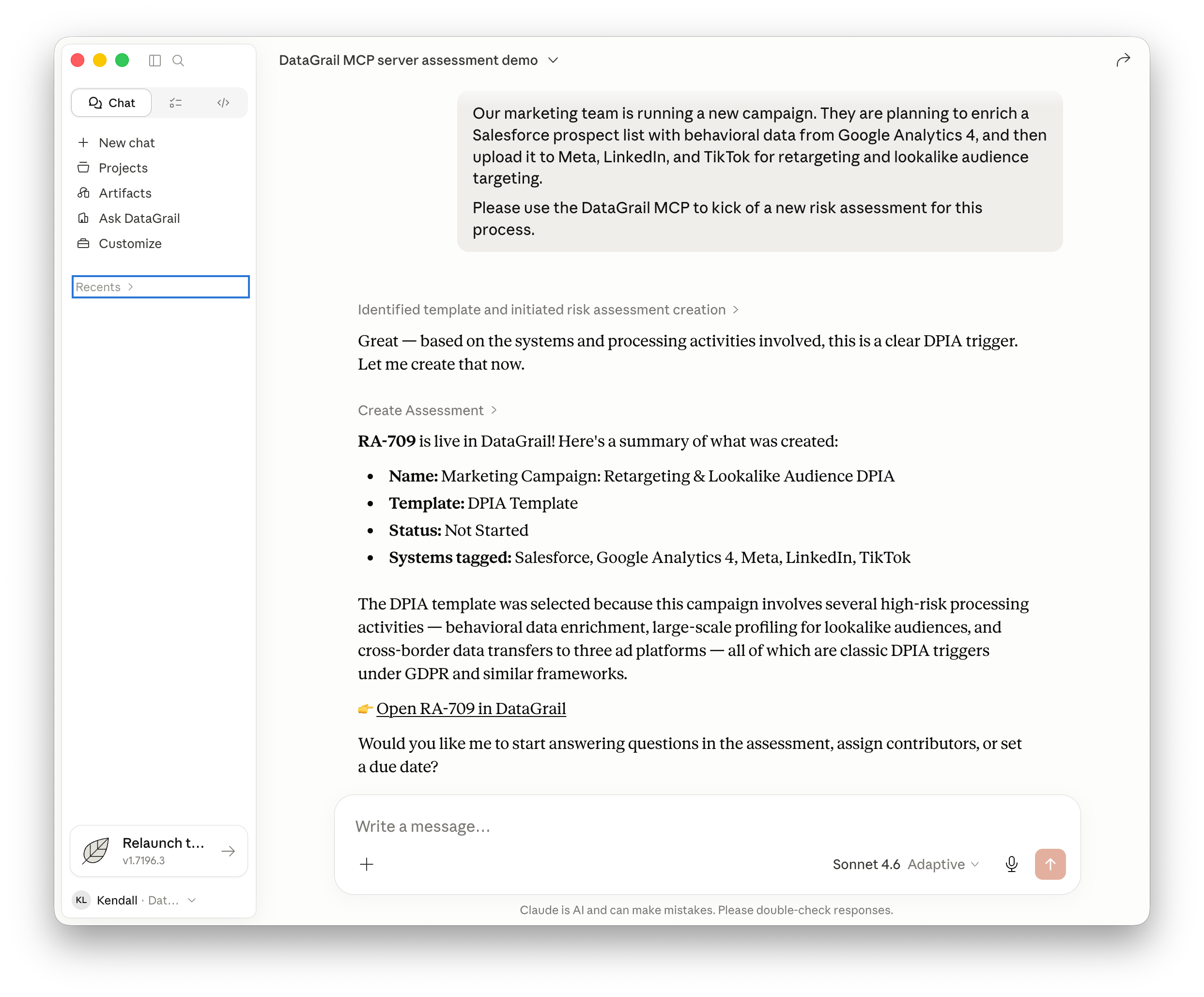Screen dimensions: 1204x997
Task: Click the Customize briefcase icon
Action: tap(83, 243)
